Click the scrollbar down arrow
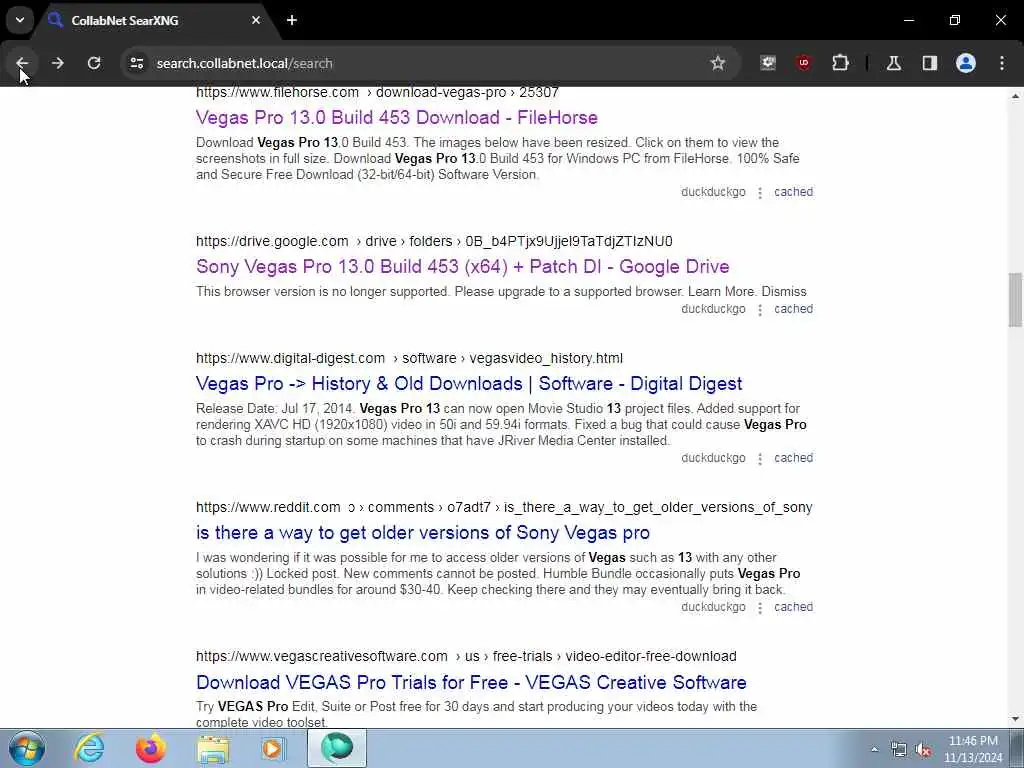Screen dimensions: 1024x768 (1015, 720)
